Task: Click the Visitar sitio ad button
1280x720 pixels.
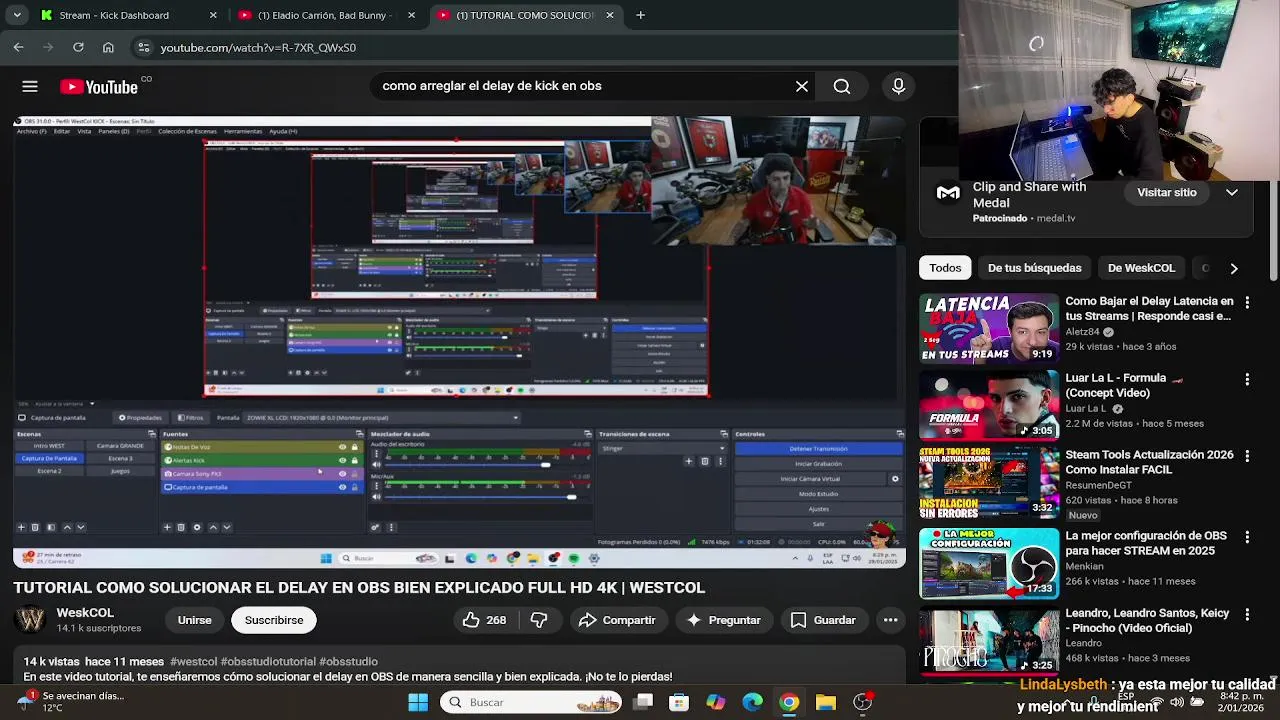Action: pyautogui.click(x=1167, y=193)
